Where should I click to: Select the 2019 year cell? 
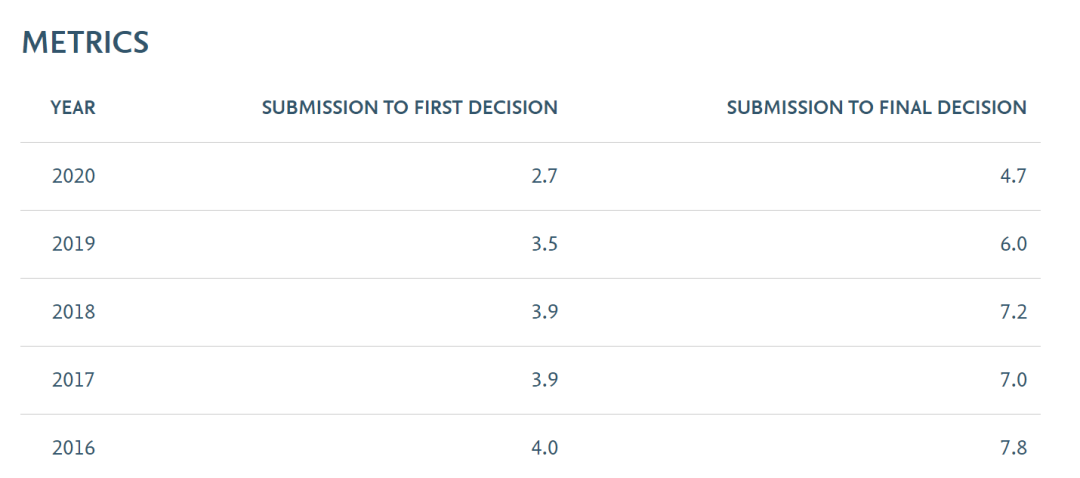click(73, 244)
